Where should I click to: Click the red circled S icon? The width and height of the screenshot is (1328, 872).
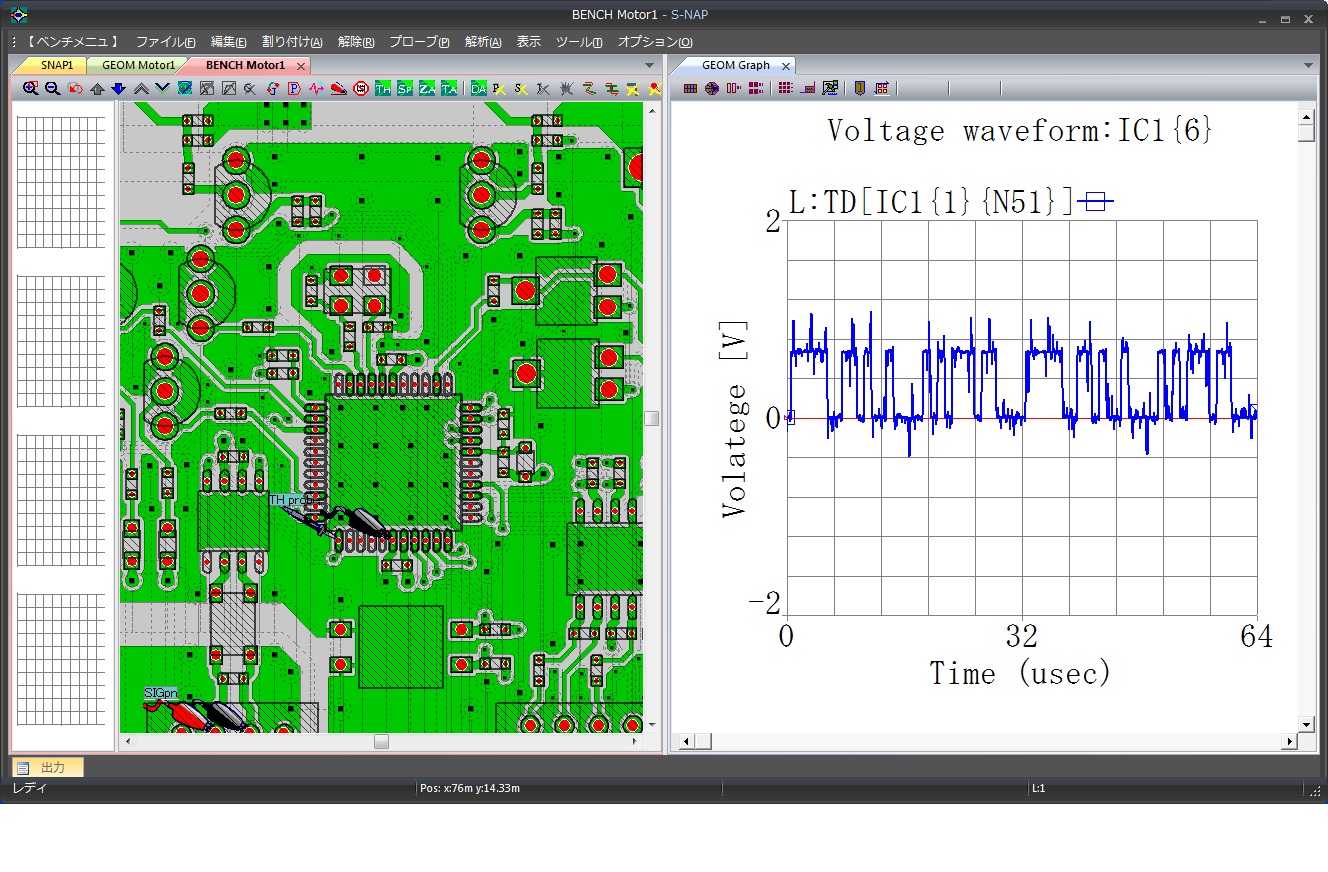click(360, 88)
